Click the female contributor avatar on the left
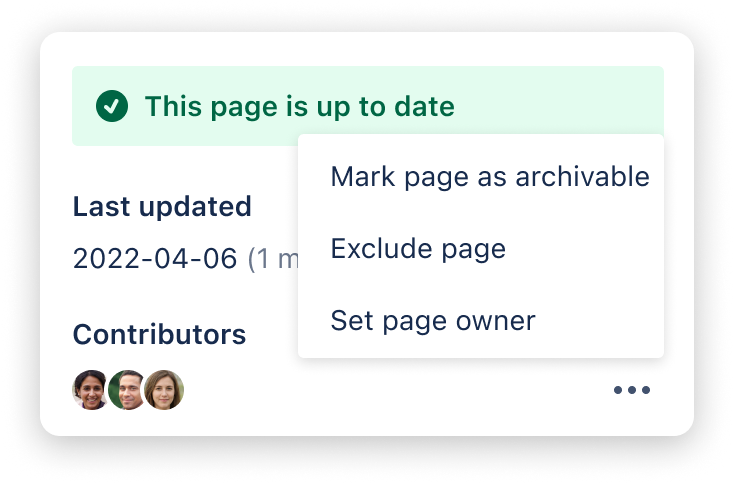Viewport: 734px width, 484px height. coord(90,390)
